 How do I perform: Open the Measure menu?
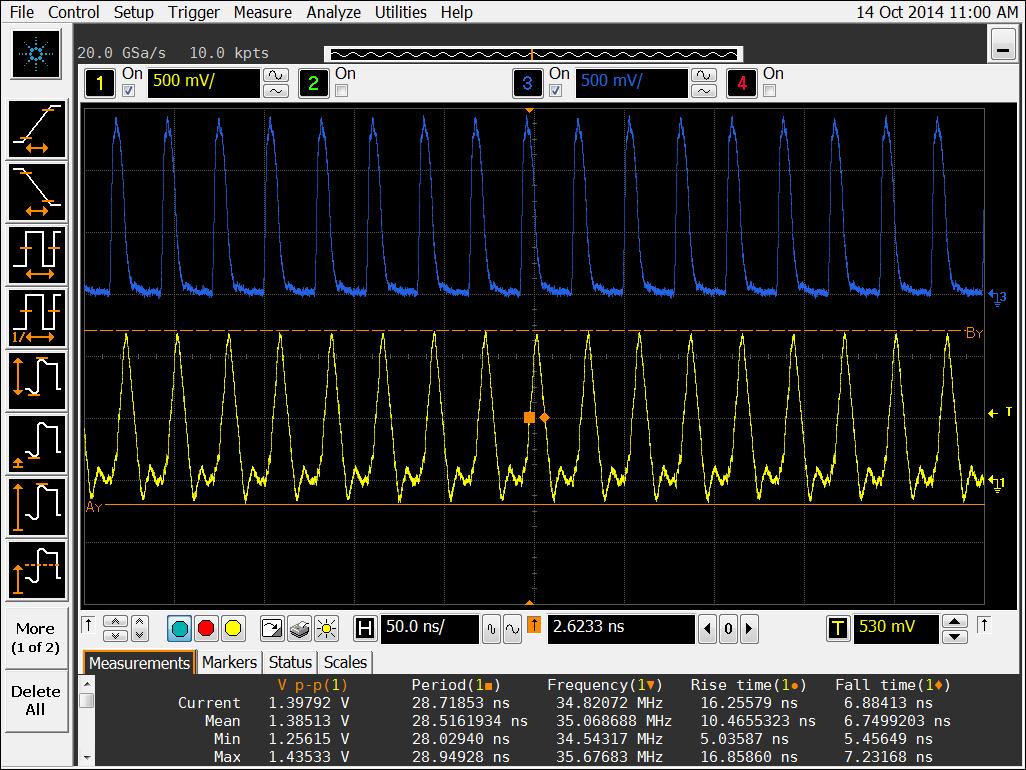(x=262, y=12)
